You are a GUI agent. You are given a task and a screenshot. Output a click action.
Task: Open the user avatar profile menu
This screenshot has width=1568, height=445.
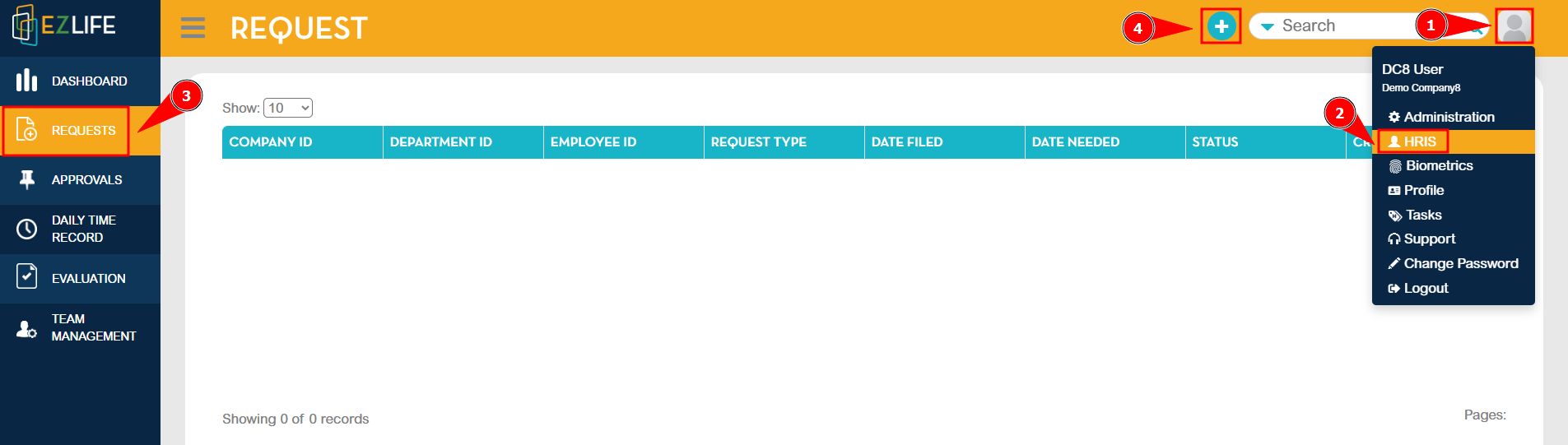click(1514, 26)
